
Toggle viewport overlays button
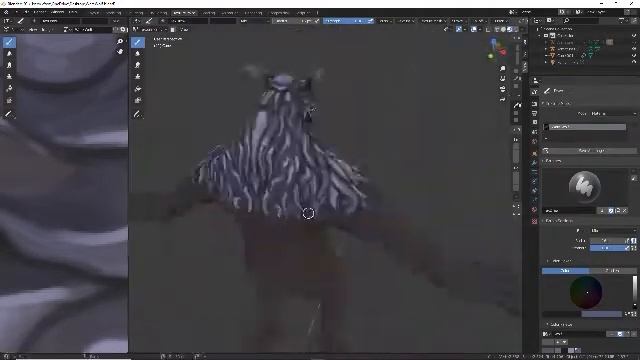pyautogui.click(x=473, y=29)
